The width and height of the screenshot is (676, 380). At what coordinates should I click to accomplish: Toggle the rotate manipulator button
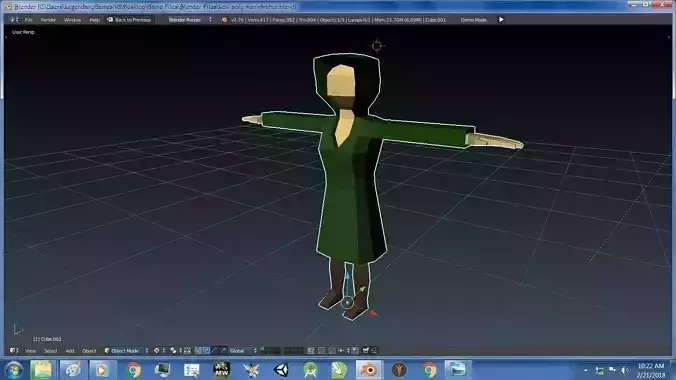214,351
